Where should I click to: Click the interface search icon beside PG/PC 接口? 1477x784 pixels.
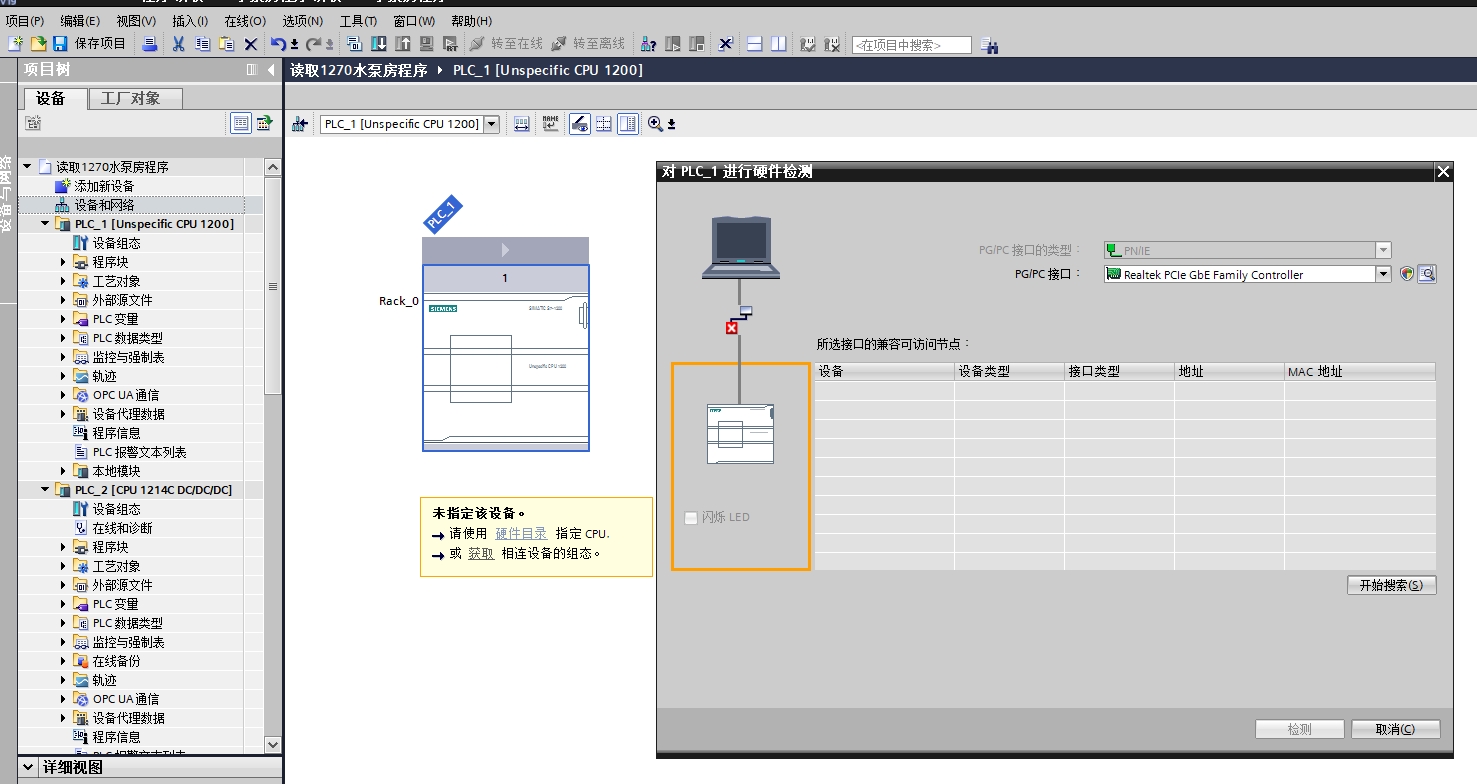tap(1427, 274)
